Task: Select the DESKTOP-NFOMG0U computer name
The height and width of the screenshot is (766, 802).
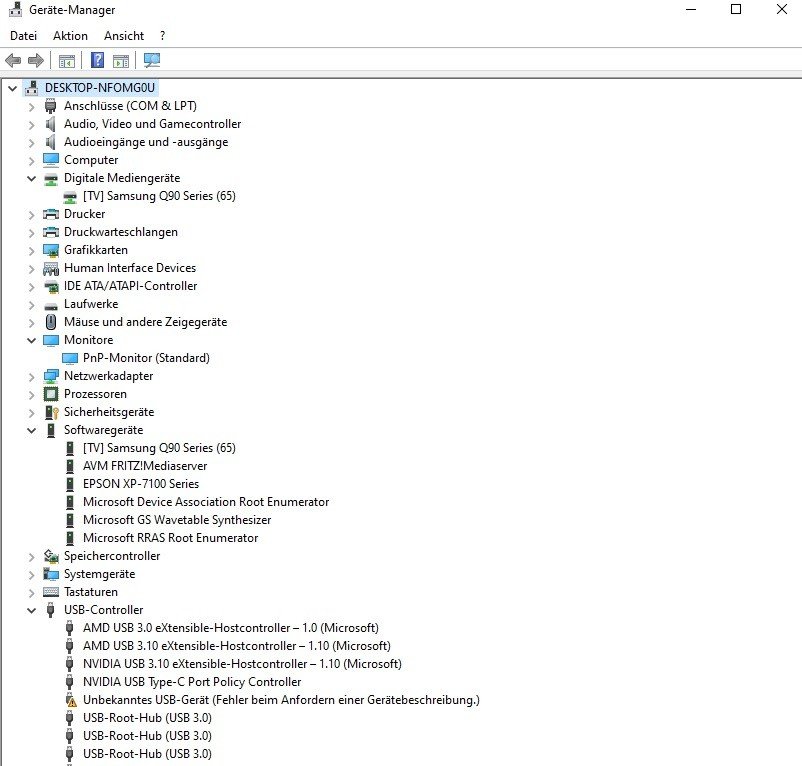Action: 100,88
